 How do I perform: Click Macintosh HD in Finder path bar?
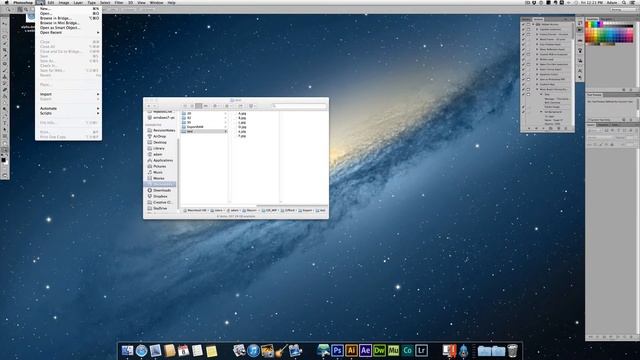point(195,211)
